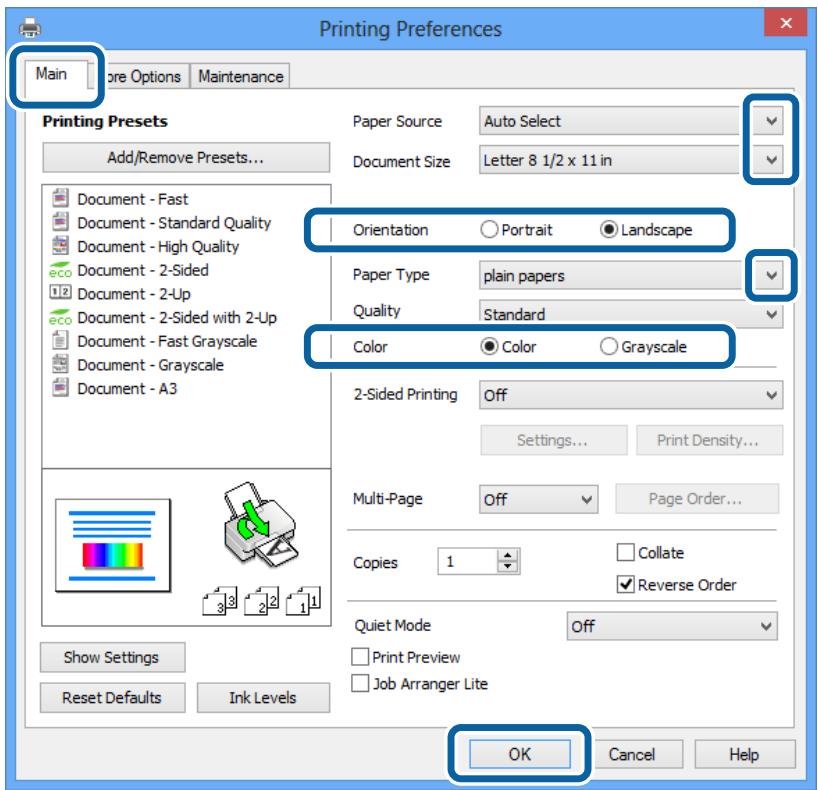Select the Landscape orientation radio button
This screenshot has height=790, width=818.
(x=608, y=230)
